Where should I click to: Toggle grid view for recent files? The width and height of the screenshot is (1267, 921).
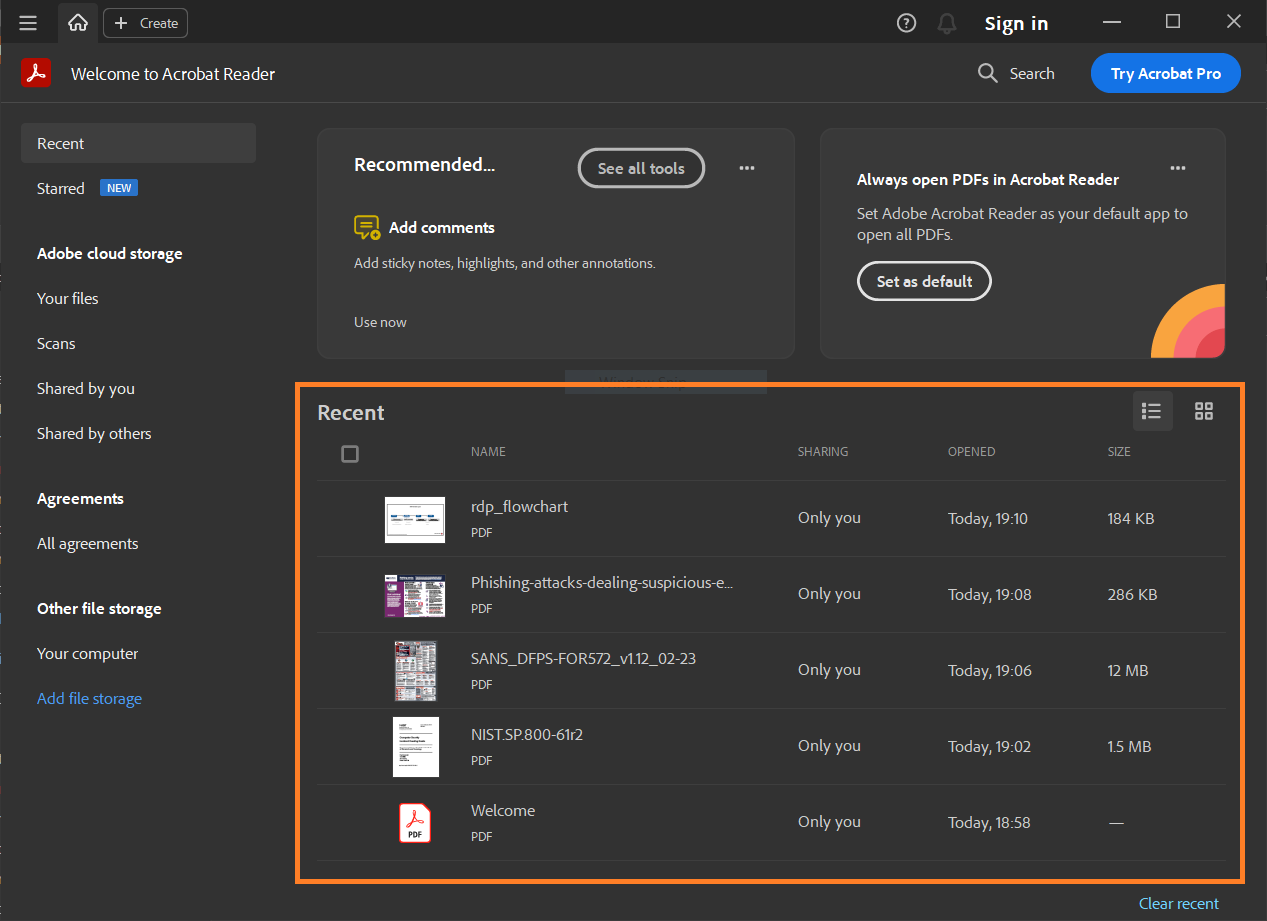click(1203, 411)
